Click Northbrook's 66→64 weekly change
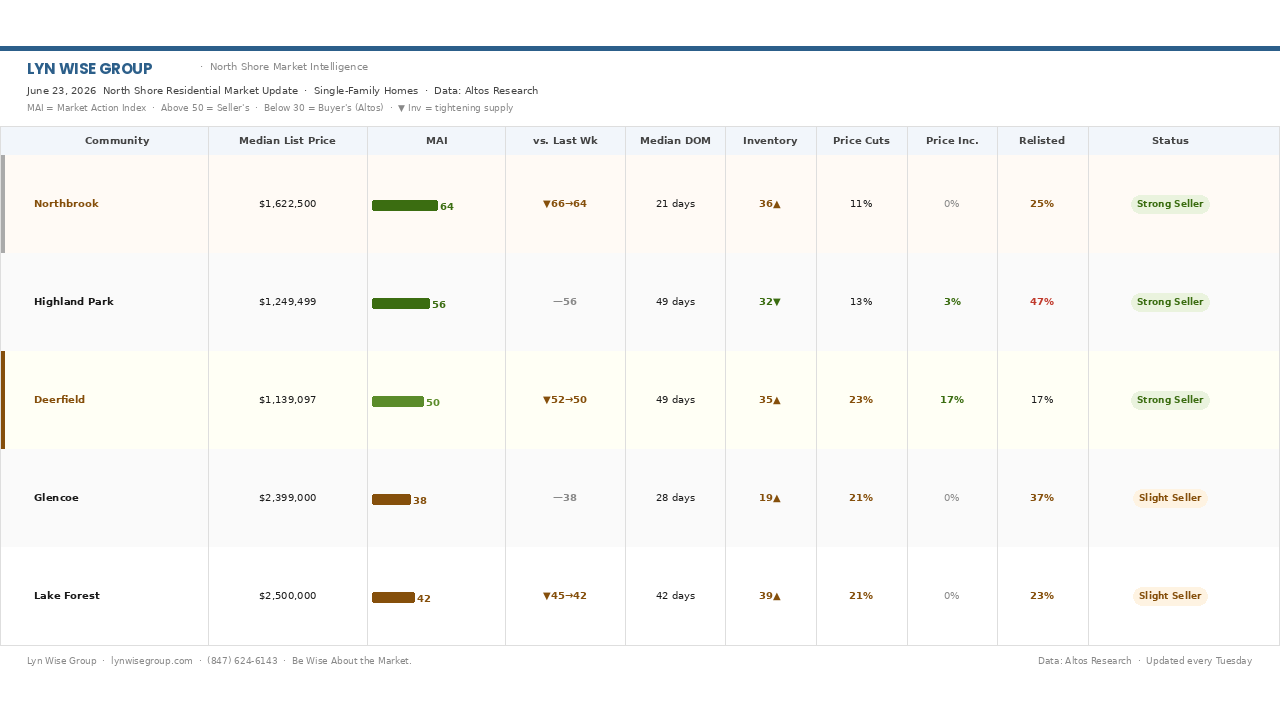Image resolution: width=1280 pixels, height=720 pixels. tap(565, 204)
